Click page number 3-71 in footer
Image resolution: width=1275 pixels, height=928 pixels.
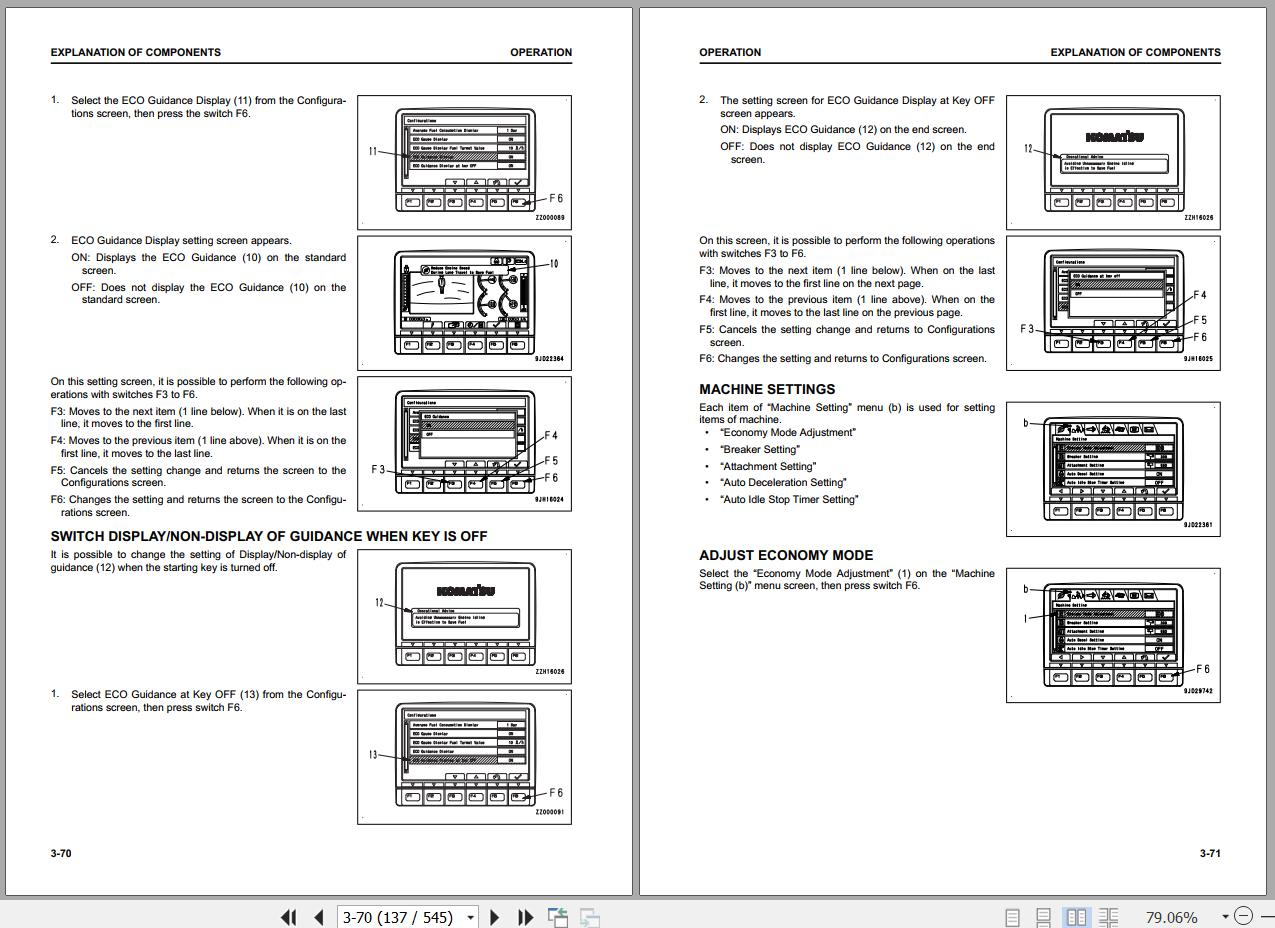pyautogui.click(x=1210, y=853)
